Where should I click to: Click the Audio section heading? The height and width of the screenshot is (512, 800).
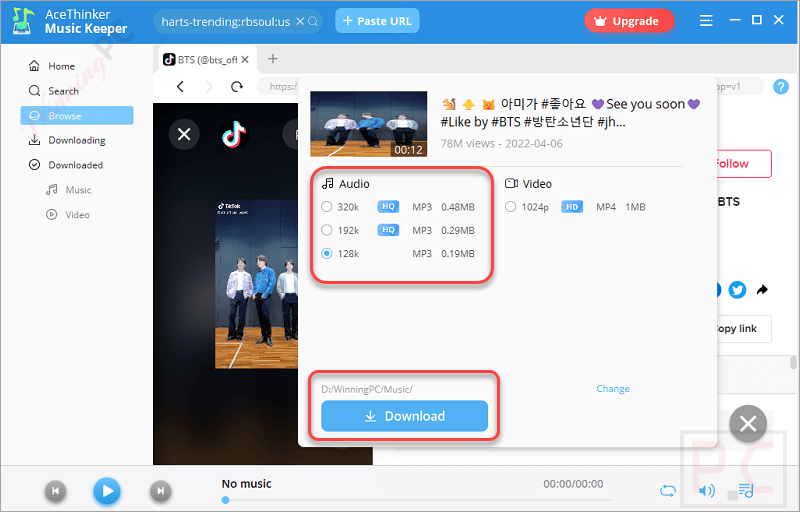tap(346, 184)
